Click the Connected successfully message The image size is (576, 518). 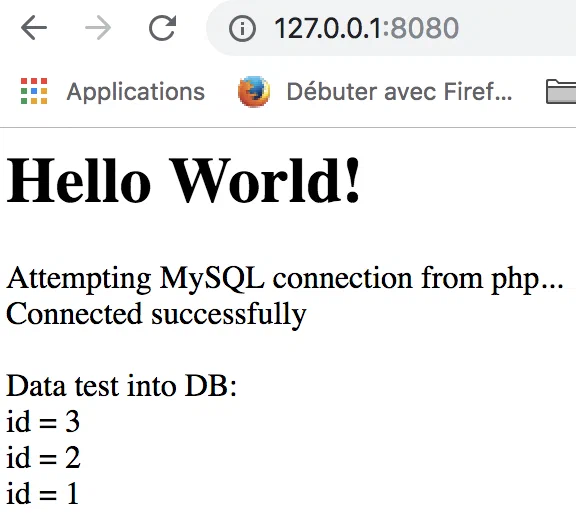[156, 314]
